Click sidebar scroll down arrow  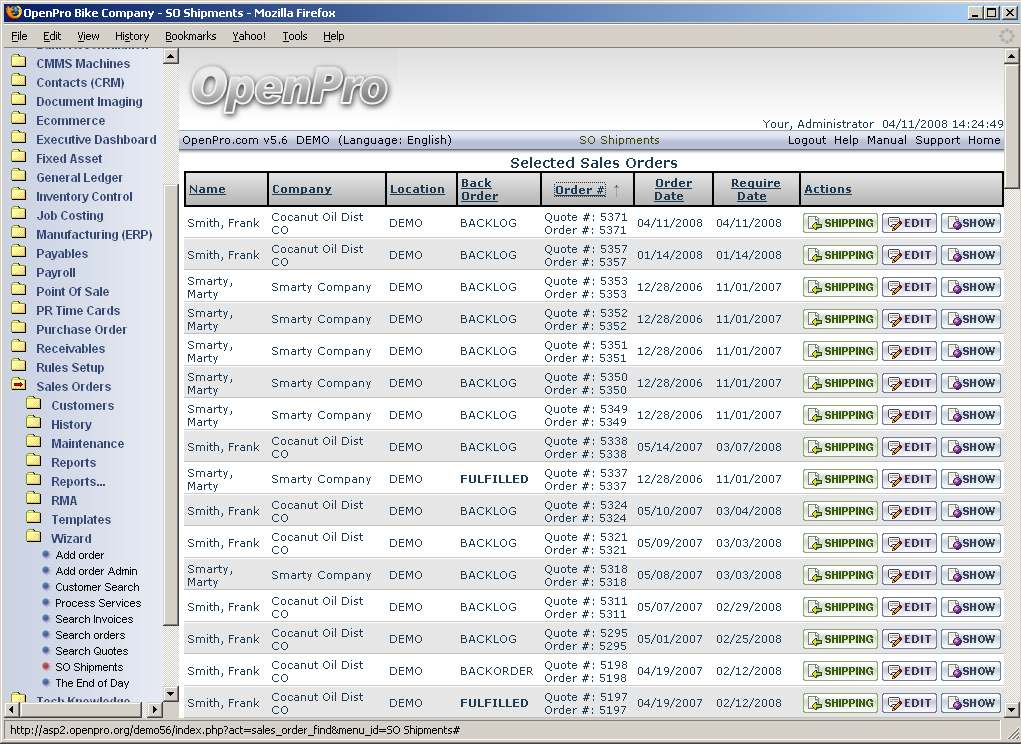tap(170, 693)
